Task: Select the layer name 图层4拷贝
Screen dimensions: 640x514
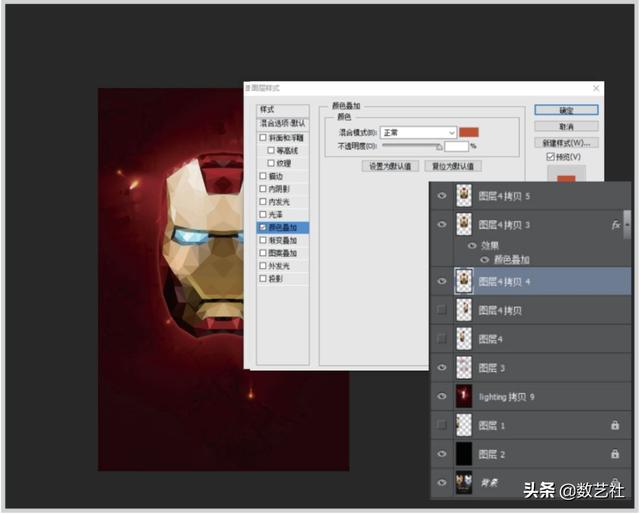Action: [500, 311]
